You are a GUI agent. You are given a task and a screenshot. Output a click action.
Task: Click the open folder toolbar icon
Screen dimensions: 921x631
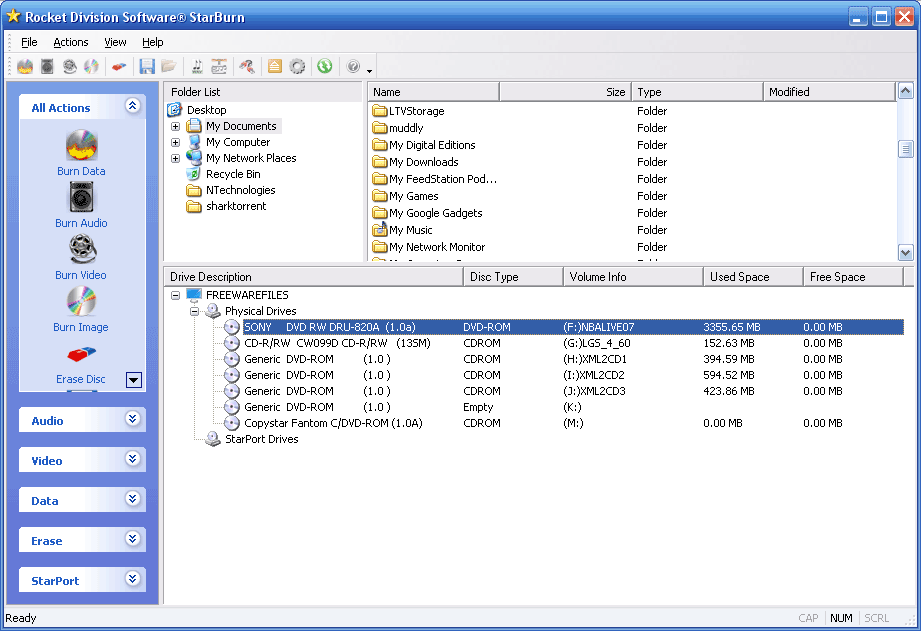(x=169, y=66)
